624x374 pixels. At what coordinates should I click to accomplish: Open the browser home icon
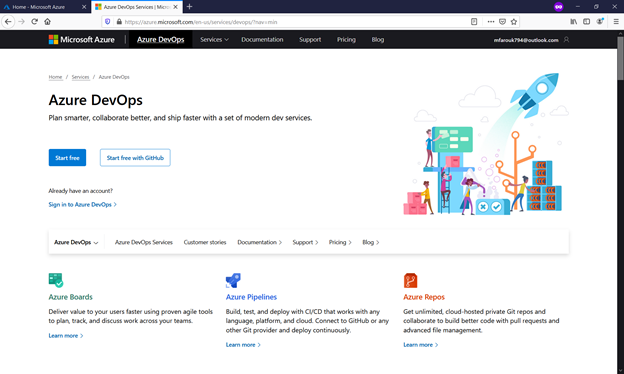pos(47,21)
